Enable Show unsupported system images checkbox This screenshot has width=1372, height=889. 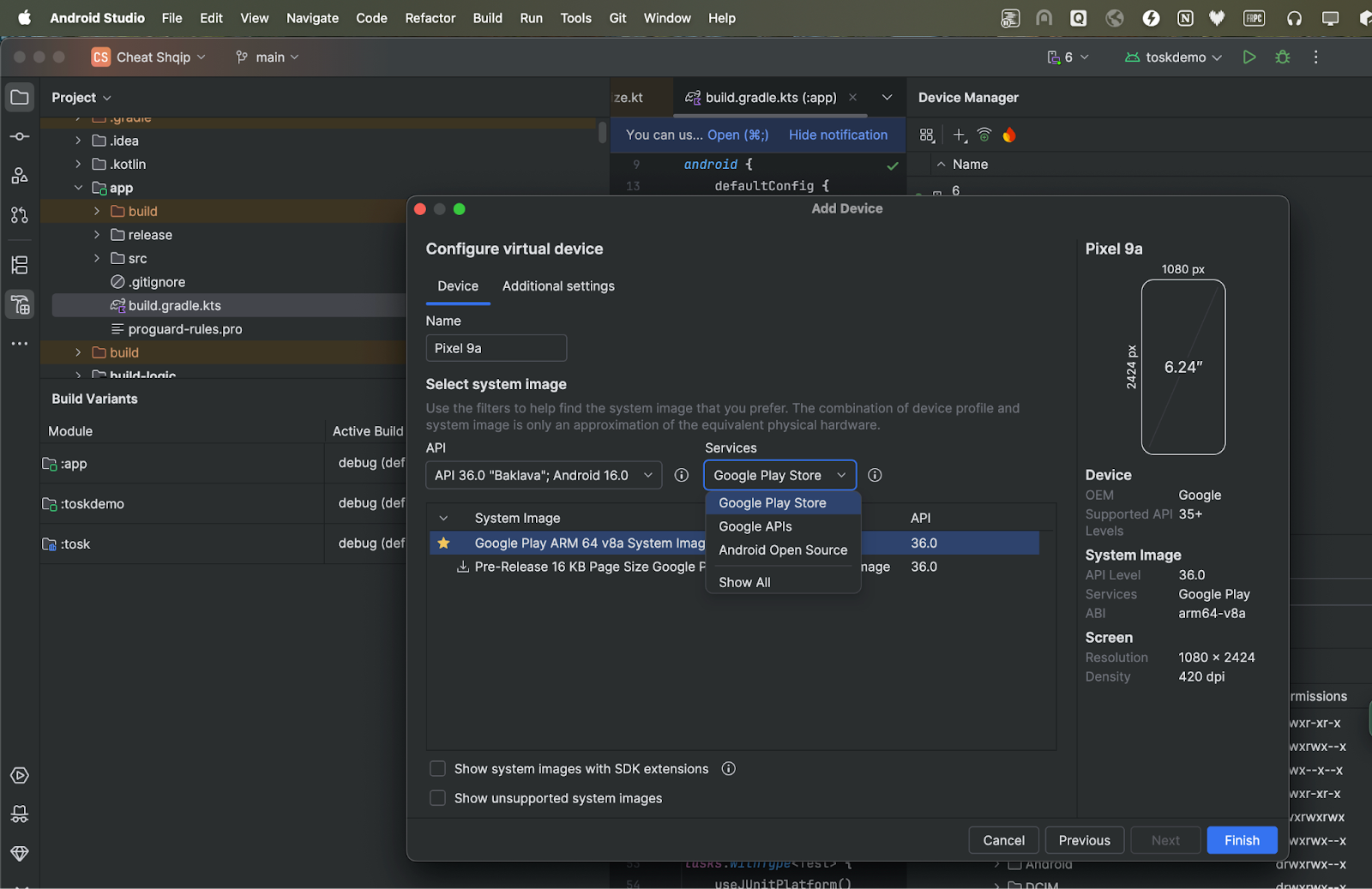[x=437, y=798]
